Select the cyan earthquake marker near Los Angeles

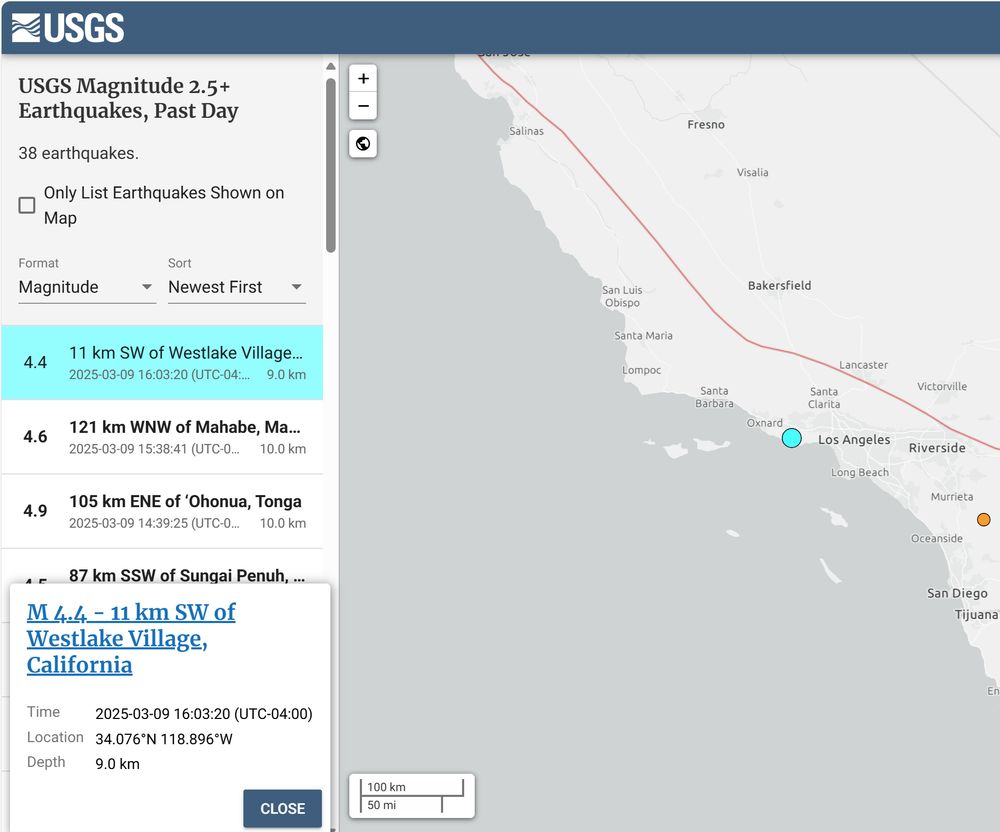tap(791, 438)
